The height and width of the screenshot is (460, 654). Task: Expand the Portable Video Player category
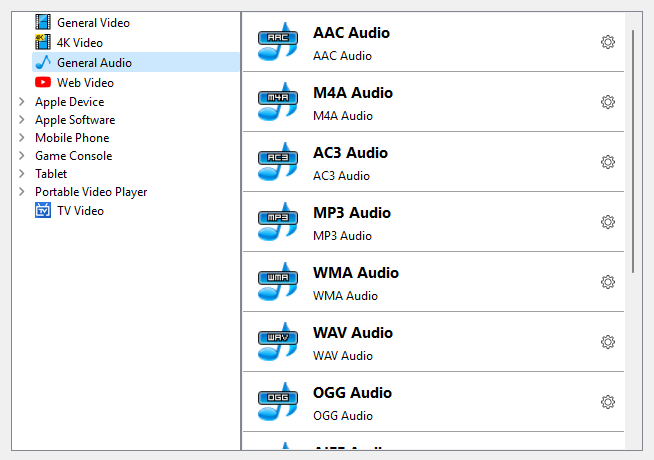[x=22, y=191]
